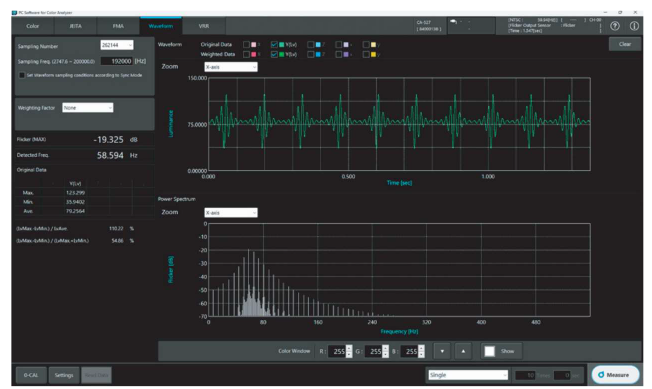
Task: Open the Single measurement mode dropdown
Action: (468, 375)
